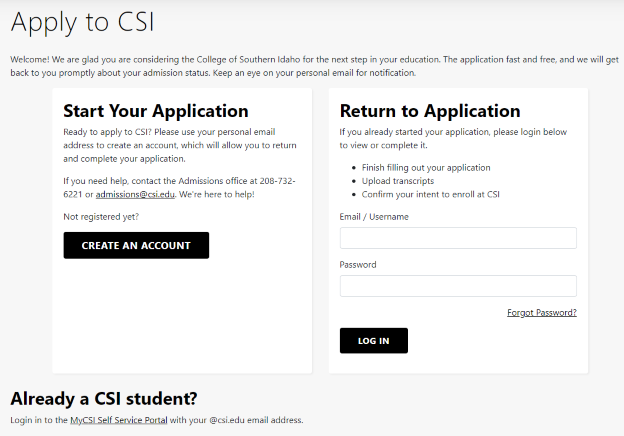Click into the Password input box
The height and width of the screenshot is (436, 624).
458,286
